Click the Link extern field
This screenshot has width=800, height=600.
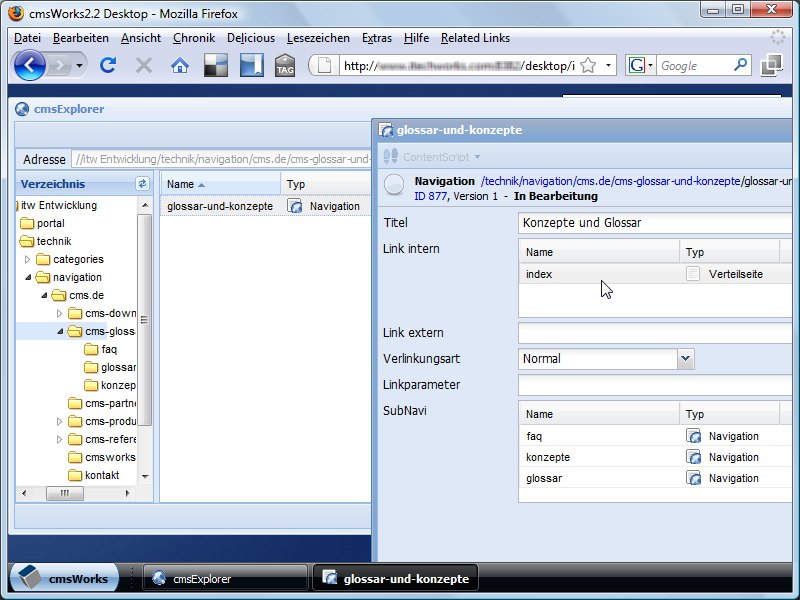(x=656, y=333)
